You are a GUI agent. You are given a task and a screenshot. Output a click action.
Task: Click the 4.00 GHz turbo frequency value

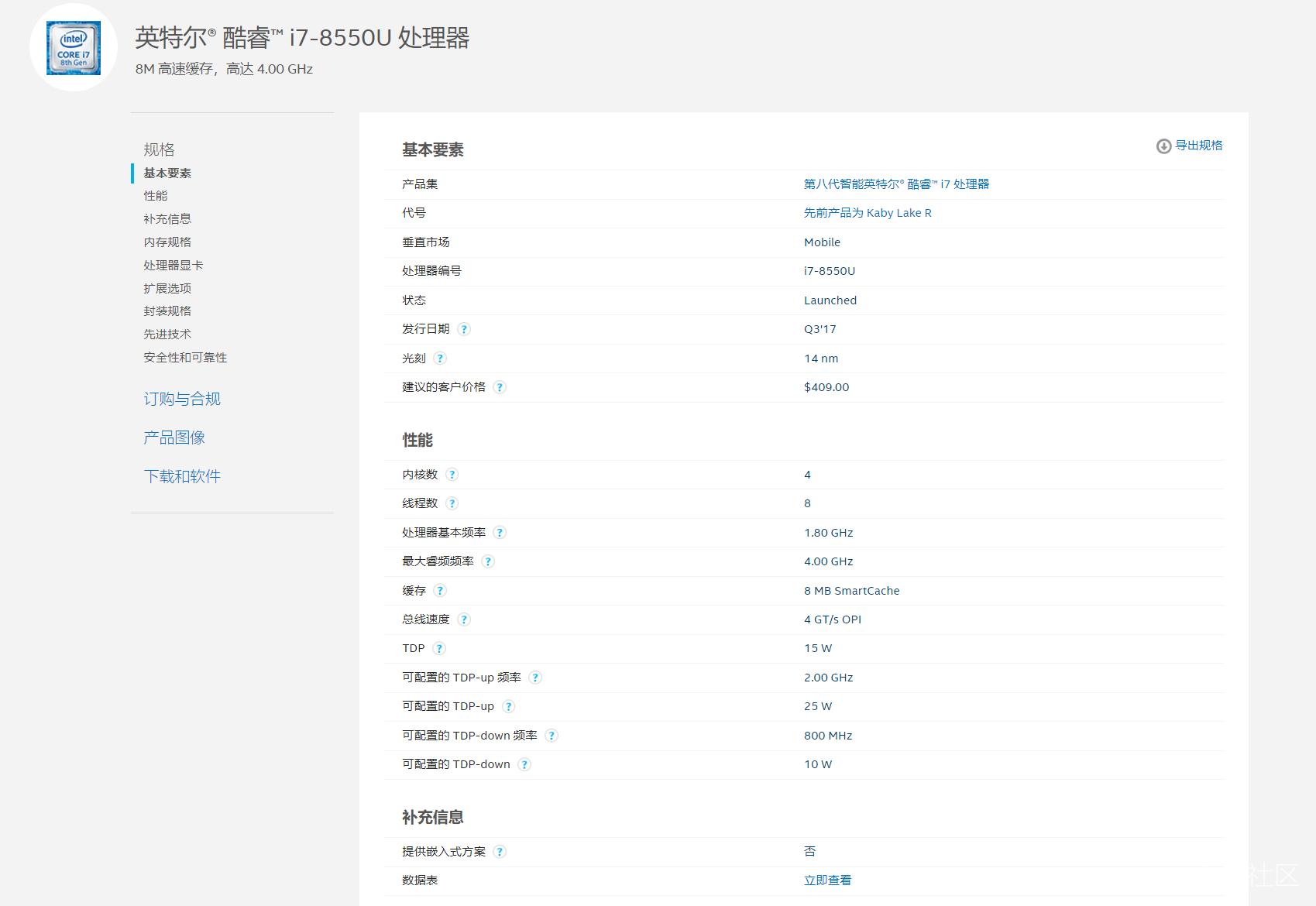[x=829, y=561]
